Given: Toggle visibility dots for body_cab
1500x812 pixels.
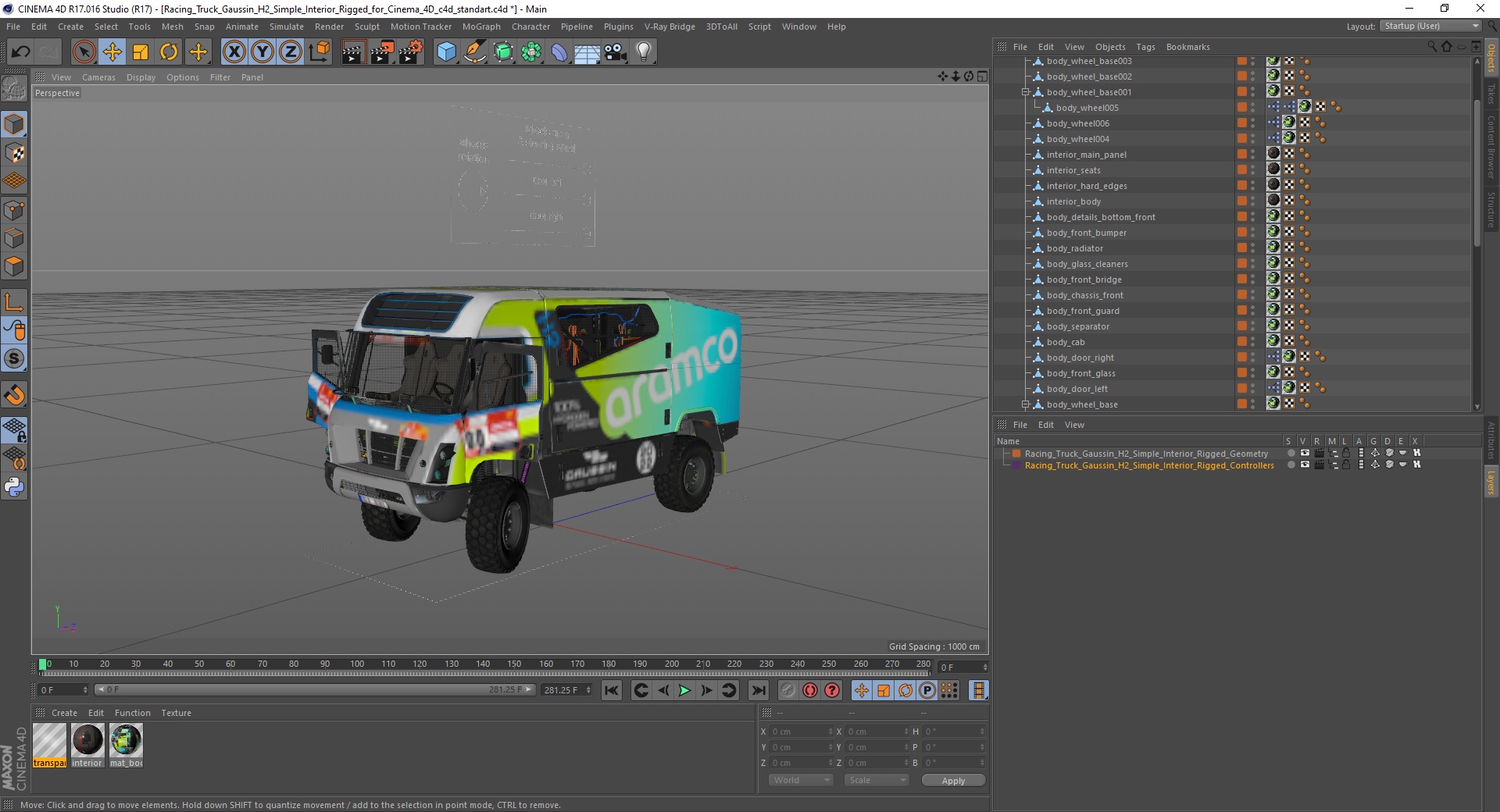Looking at the screenshot, I should point(1253,341).
